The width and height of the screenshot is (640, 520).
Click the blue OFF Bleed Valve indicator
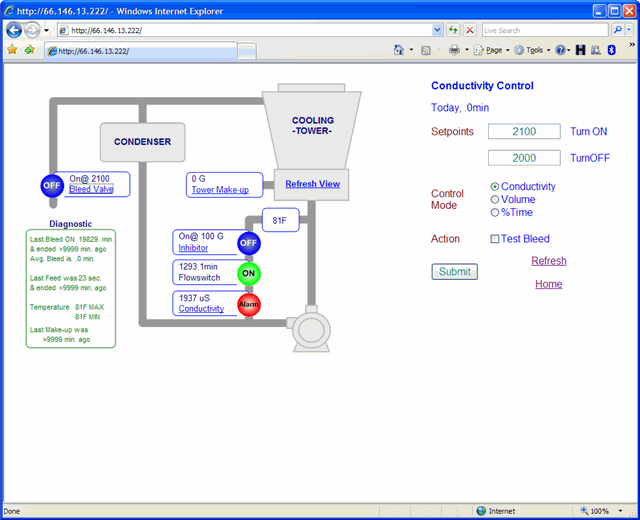click(52, 185)
